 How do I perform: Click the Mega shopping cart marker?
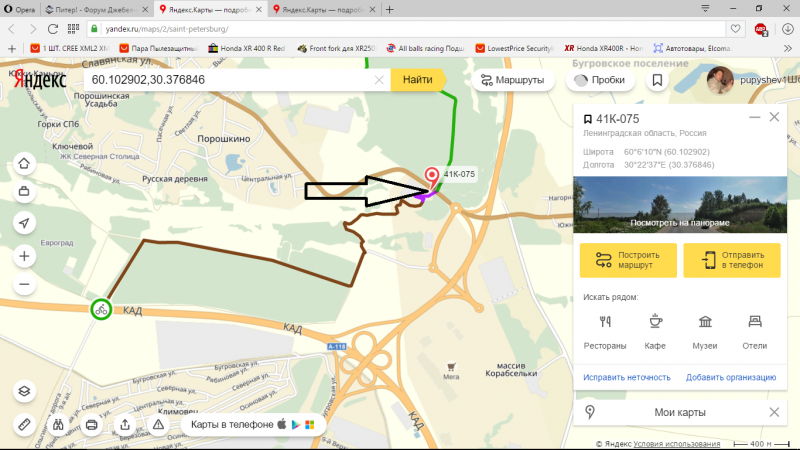451,367
